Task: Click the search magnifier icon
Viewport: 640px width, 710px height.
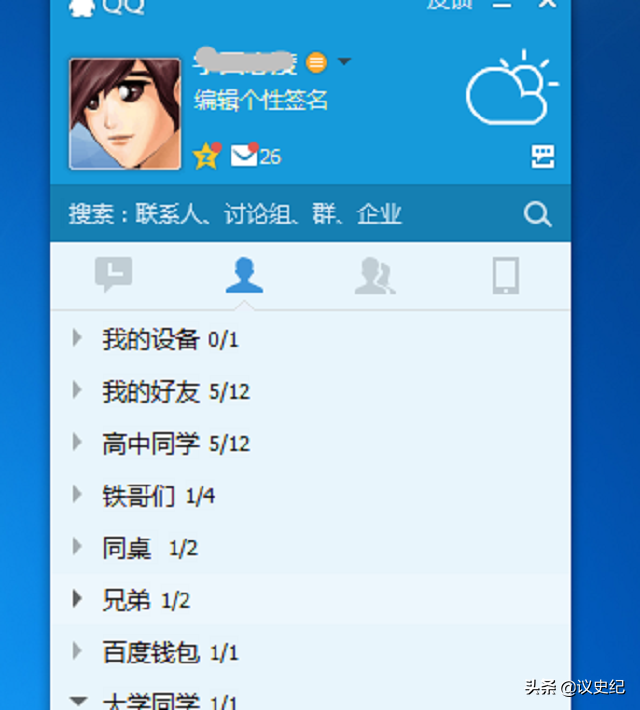Action: tap(538, 214)
